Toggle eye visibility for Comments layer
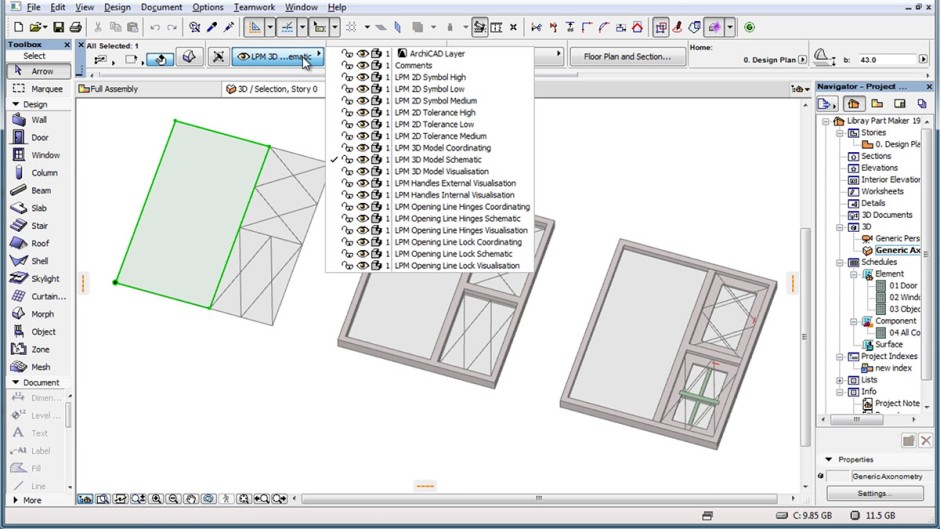Image resolution: width=940 pixels, height=529 pixels. [x=362, y=66]
